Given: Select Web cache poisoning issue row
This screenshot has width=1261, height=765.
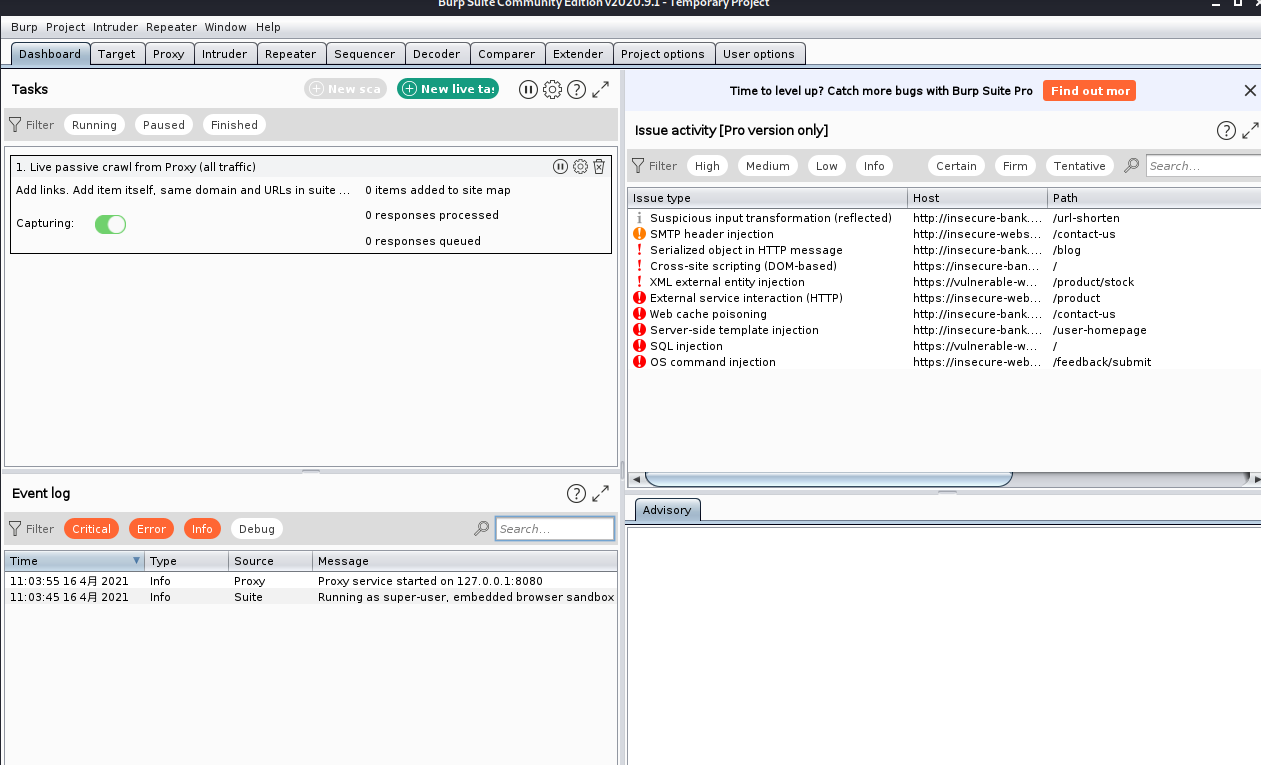Looking at the screenshot, I should [944, 314].
